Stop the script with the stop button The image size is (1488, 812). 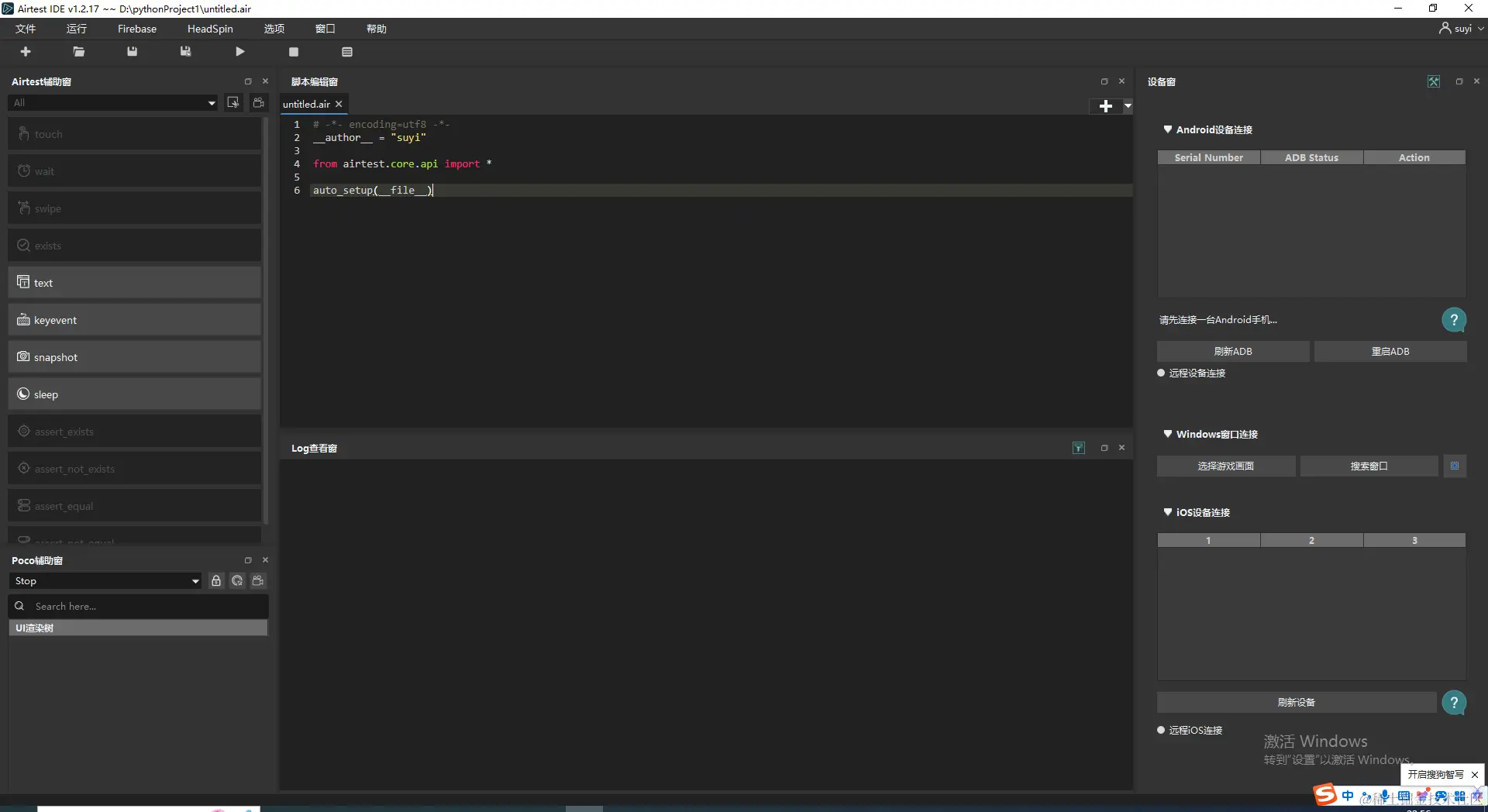(x=294, y=52)
